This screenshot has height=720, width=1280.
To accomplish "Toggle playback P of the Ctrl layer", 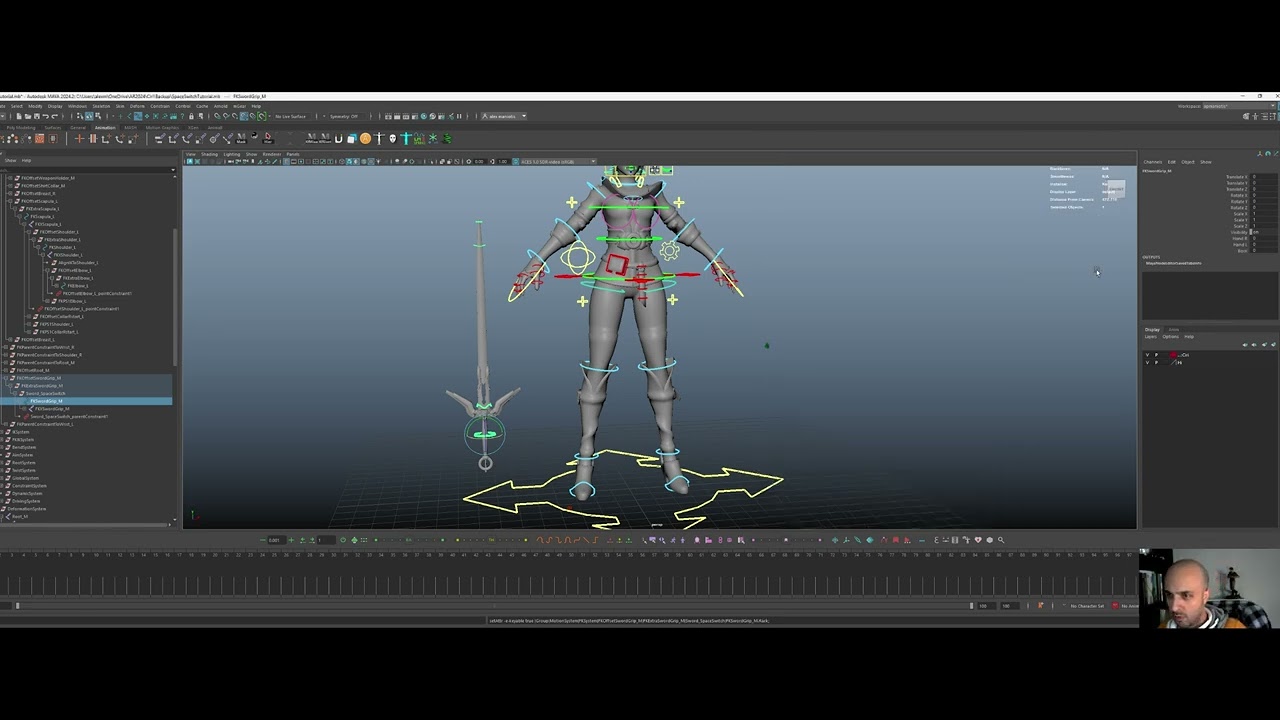I will coord(1156,355).
